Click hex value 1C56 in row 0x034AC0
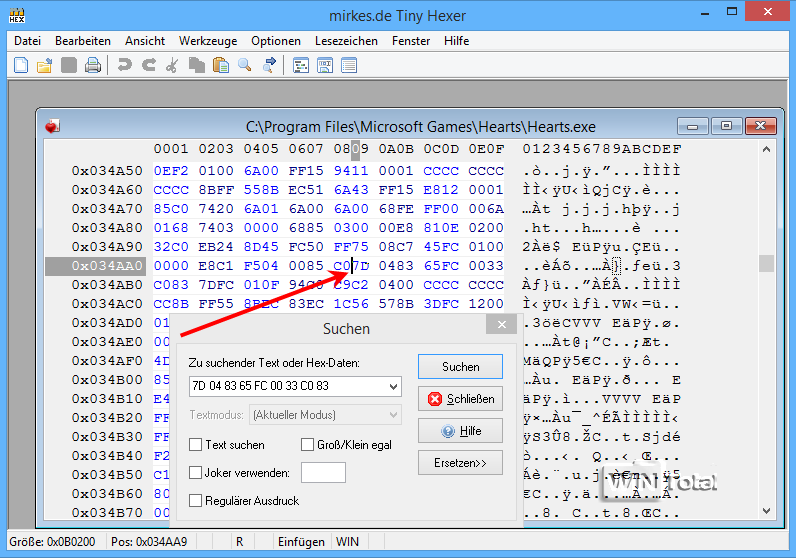The image size is (796, 558). pyautogui.click(x=351, y=304)
